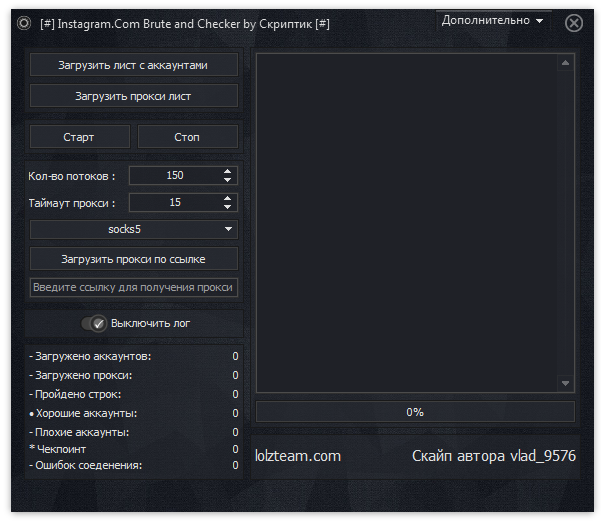This screenshot has width=601, height=526.
Task: Click the Таймаут прокси label
Action: click(72, 203)
